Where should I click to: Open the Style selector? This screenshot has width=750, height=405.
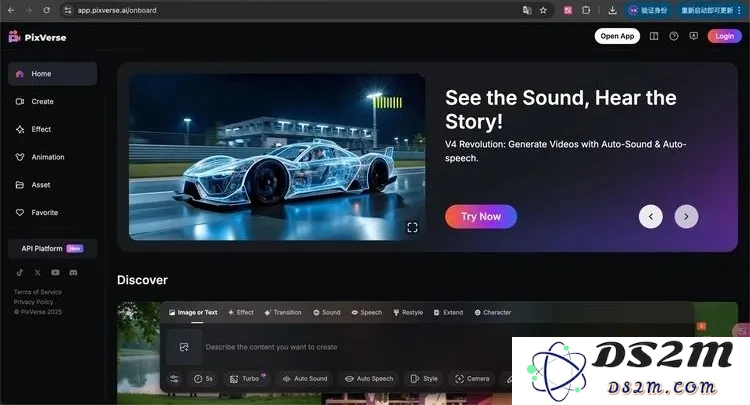(424, 379)
